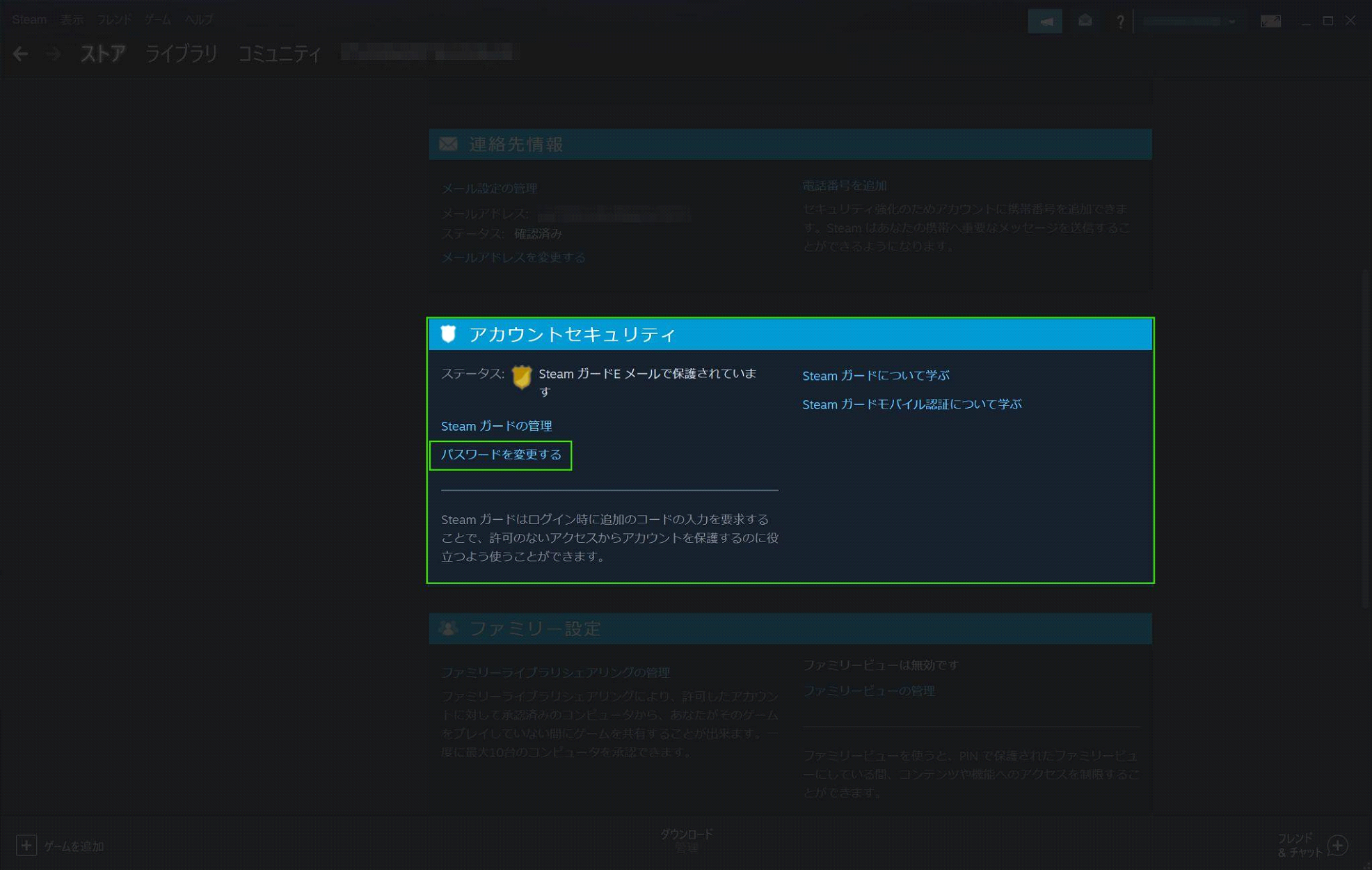Click the vertical scrollbar on right edge
This screenshot has height=870, width=1372.
(x=1366, y=438)
